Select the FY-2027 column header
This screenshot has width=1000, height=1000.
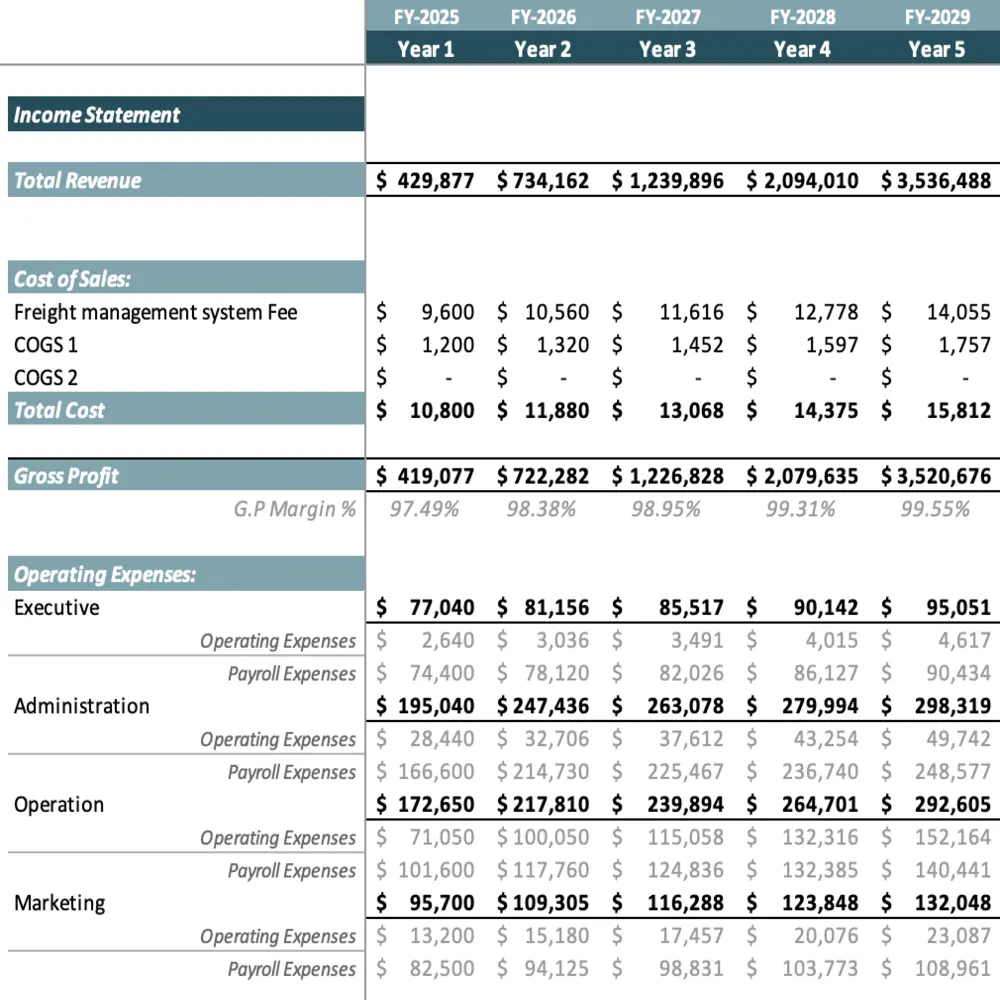click(668, 17)
